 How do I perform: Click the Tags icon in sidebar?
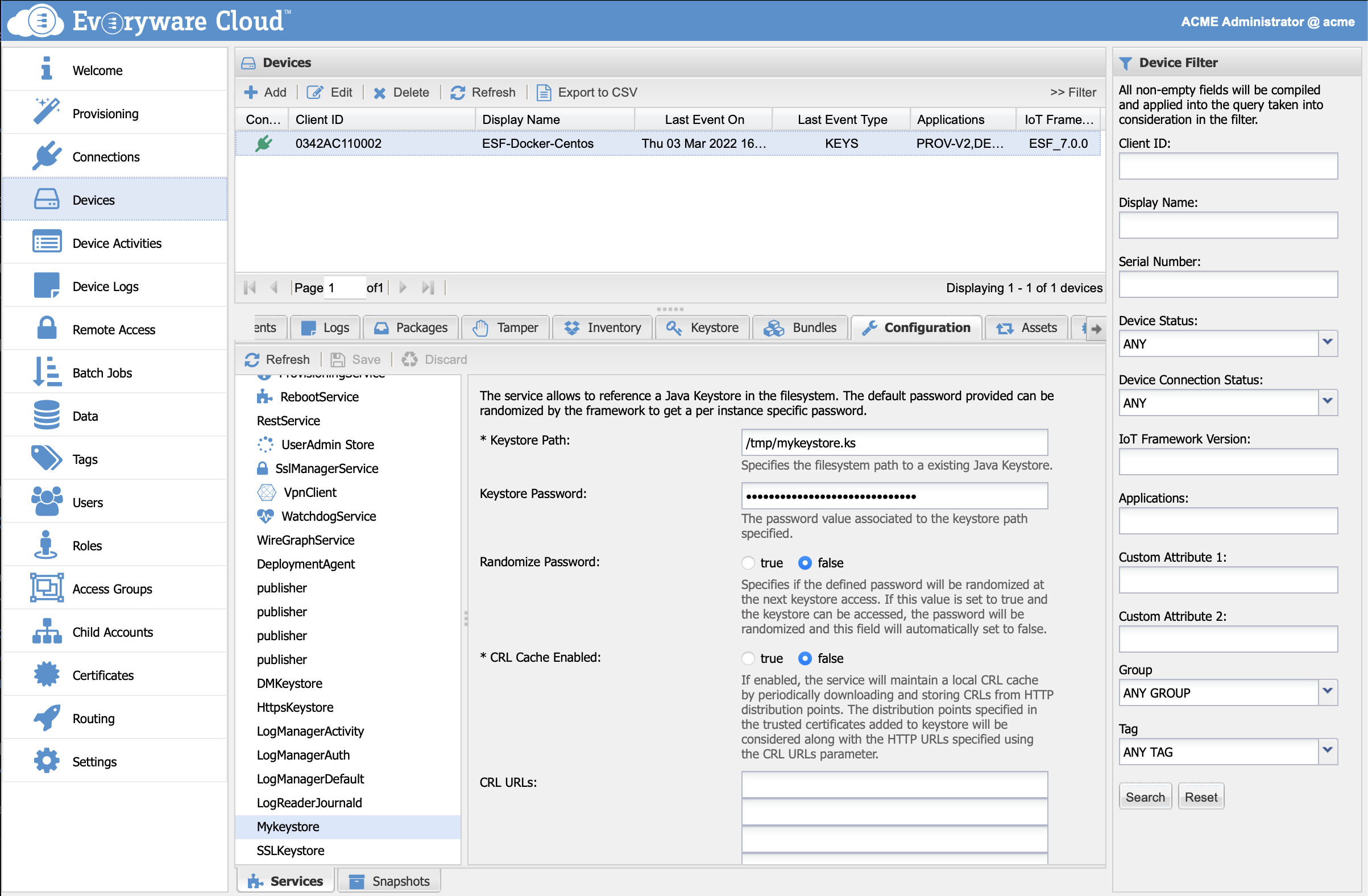tap(47, 458)
